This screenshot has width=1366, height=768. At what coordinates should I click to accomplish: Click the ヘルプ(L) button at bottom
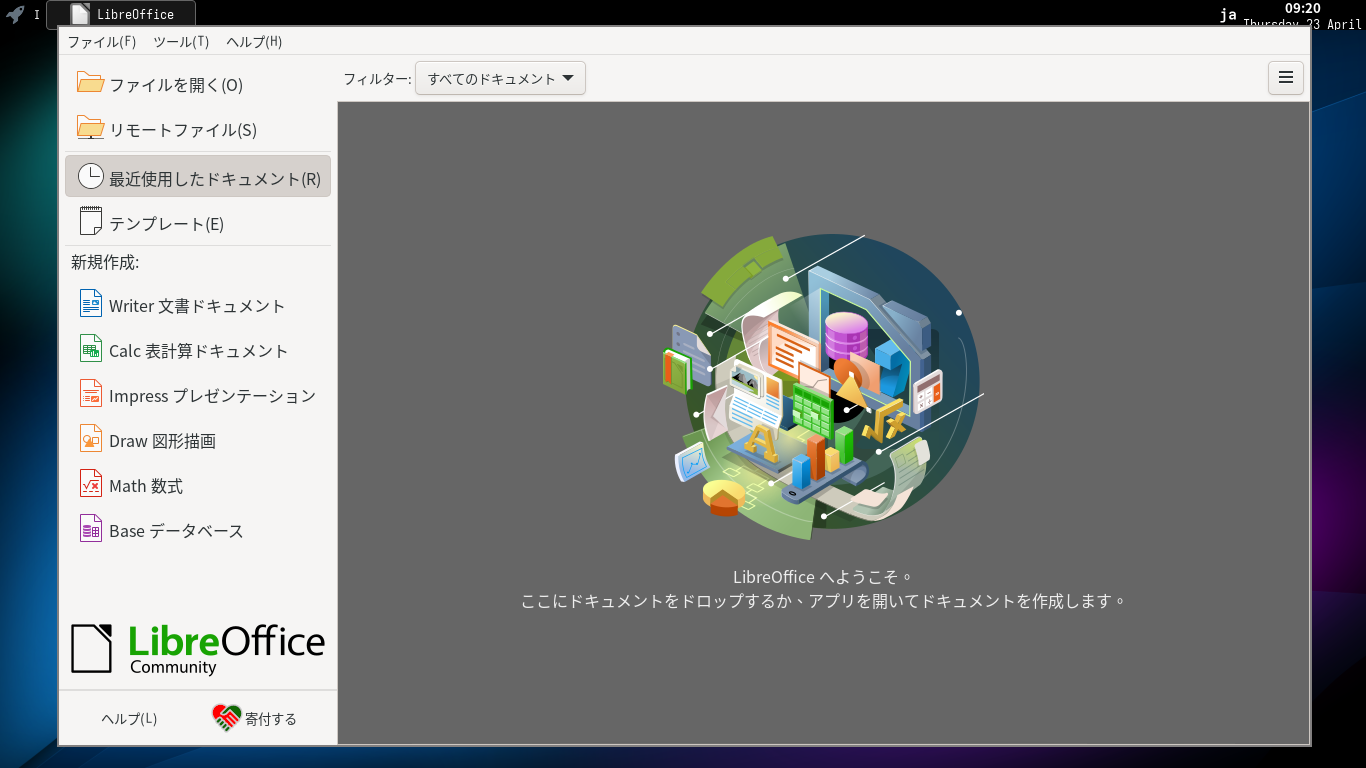(129, 718)
